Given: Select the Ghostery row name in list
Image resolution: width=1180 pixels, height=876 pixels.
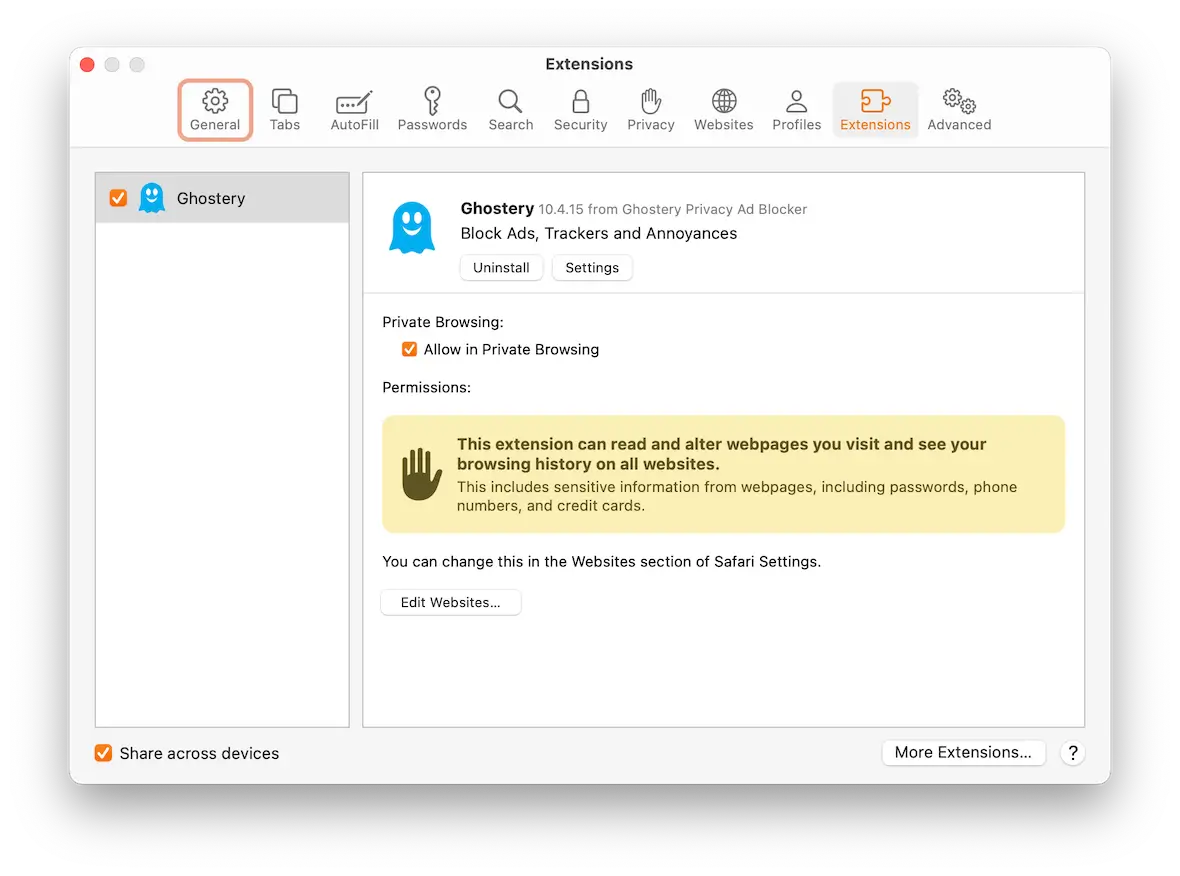Looking at the screenshot, I should [211, 198].
